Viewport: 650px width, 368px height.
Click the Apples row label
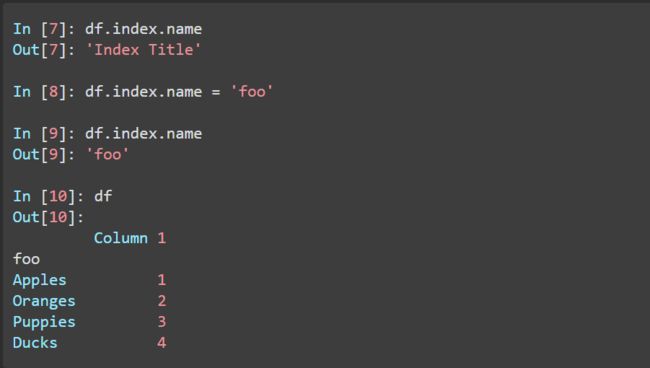click(39, 280)
